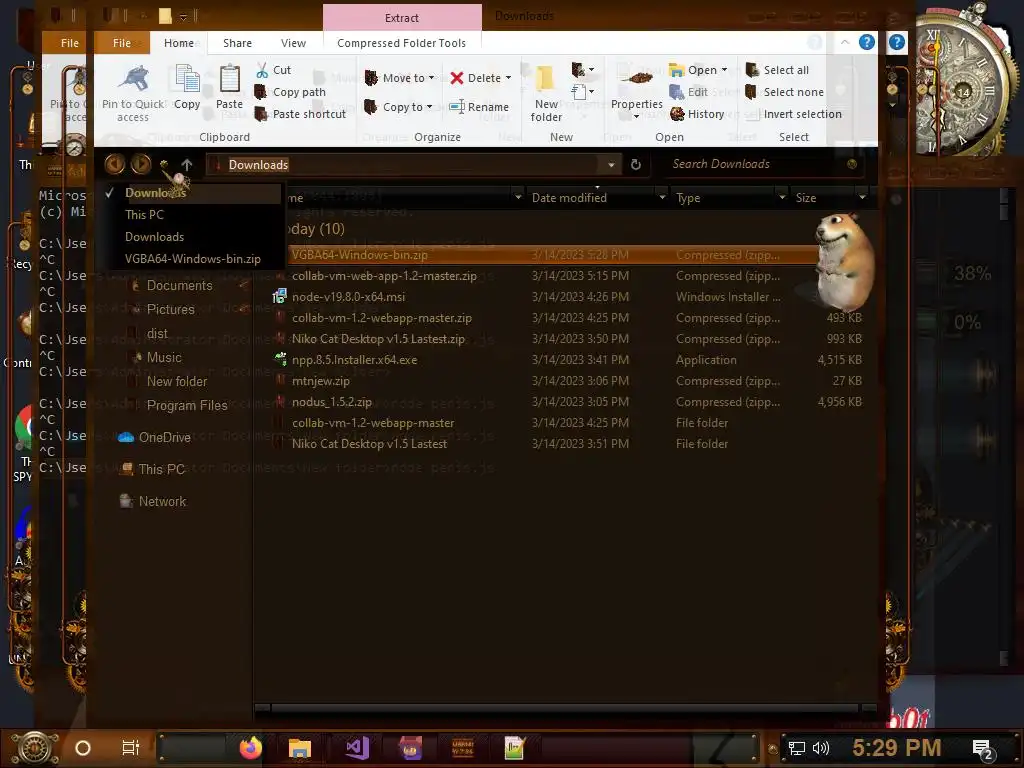Select Niko Cat Desktop v1.5 Lastest.zip
The width and height of the screenshot is (1024, 768).
click(378, 339)
